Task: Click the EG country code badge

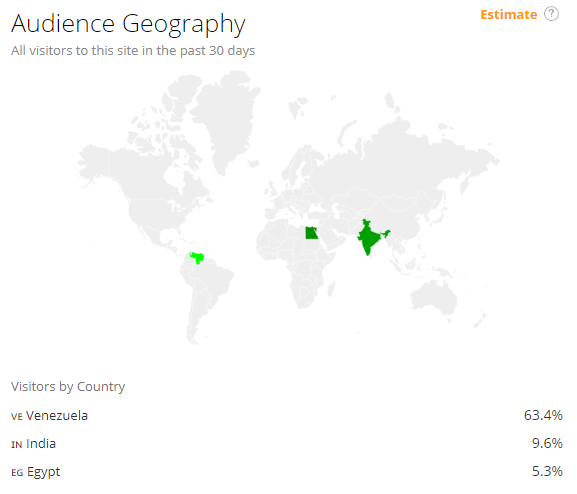Action: (x=17, y=472)
